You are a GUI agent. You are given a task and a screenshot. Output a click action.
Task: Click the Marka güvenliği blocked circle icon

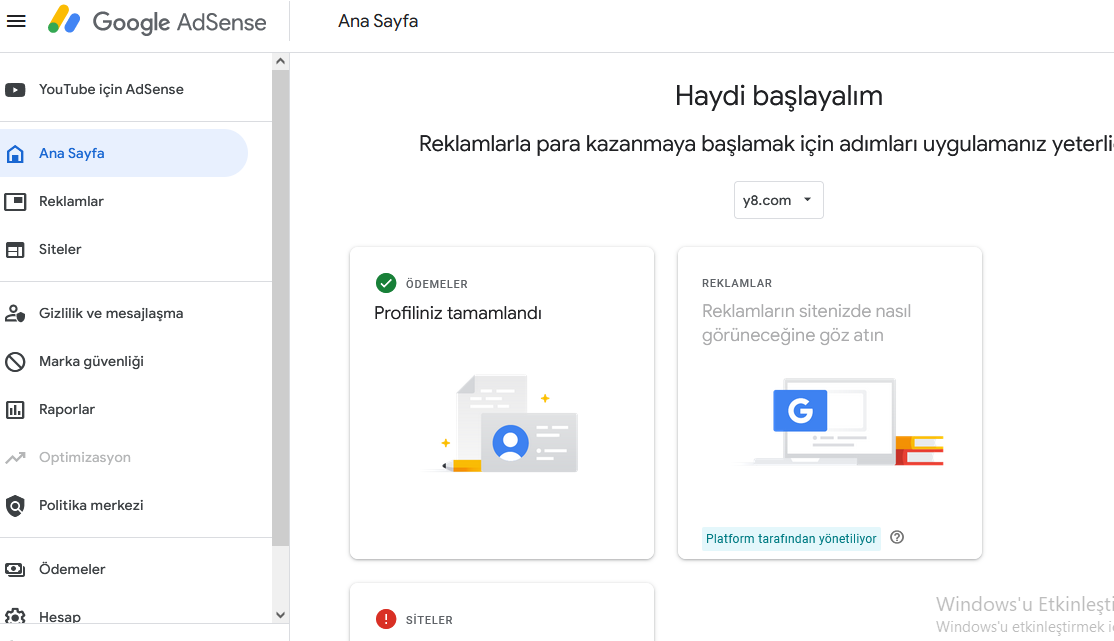15,362
